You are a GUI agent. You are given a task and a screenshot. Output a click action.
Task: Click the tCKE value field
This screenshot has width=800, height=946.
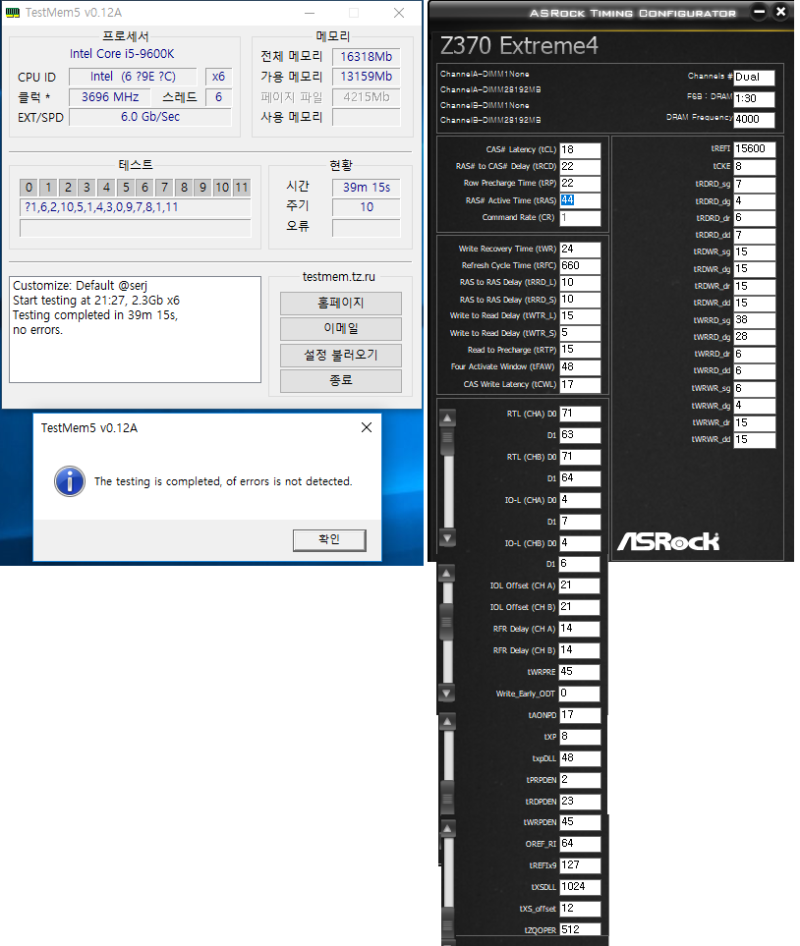754,167
